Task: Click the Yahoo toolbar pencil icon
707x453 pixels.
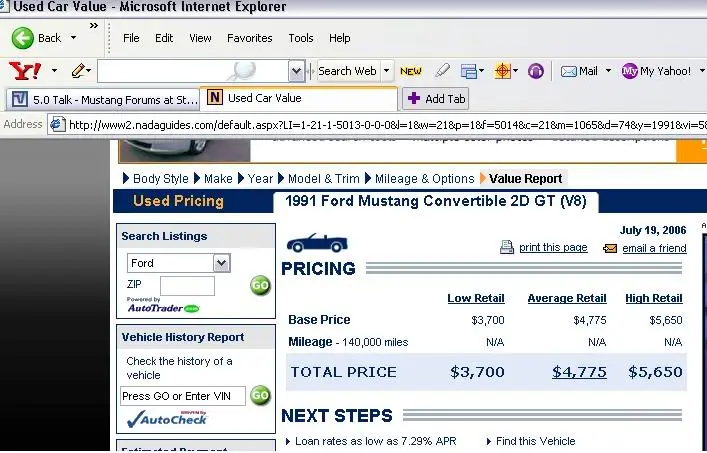Action: [78, 71]
